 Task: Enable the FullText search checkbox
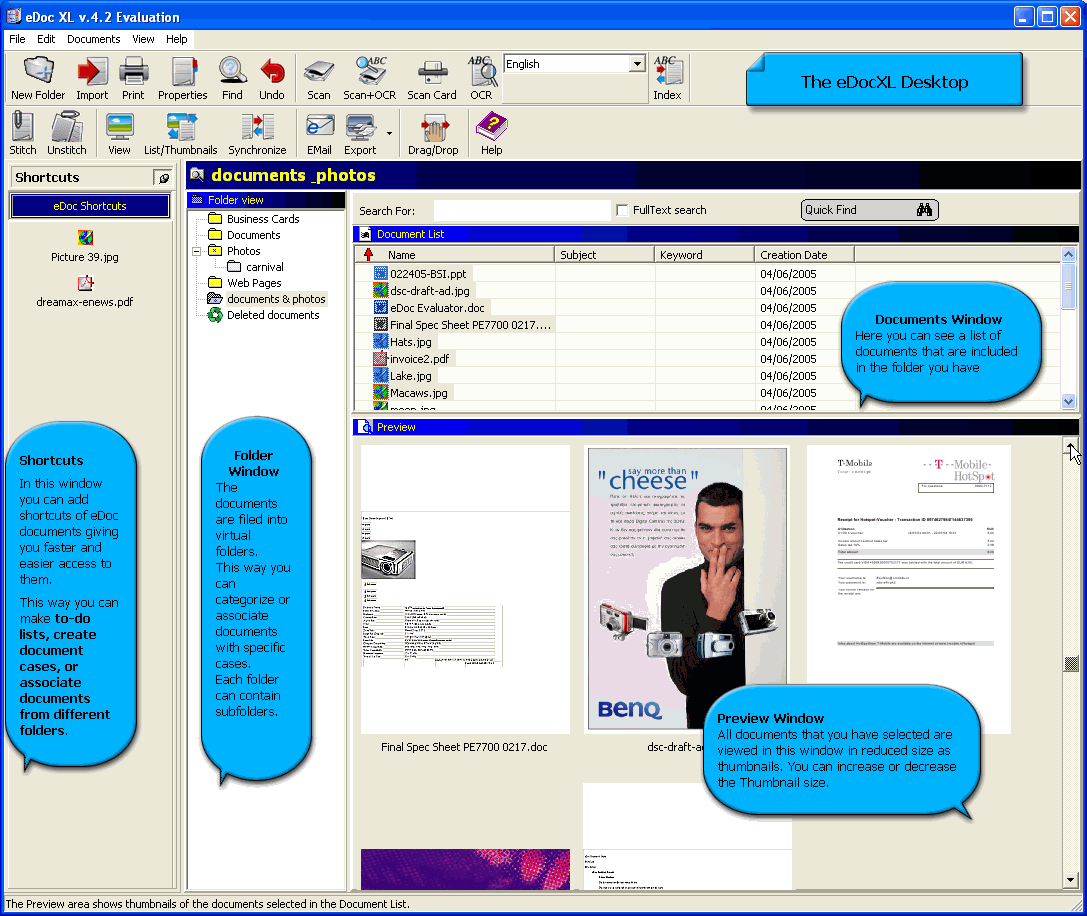click(x=622, y=210)
